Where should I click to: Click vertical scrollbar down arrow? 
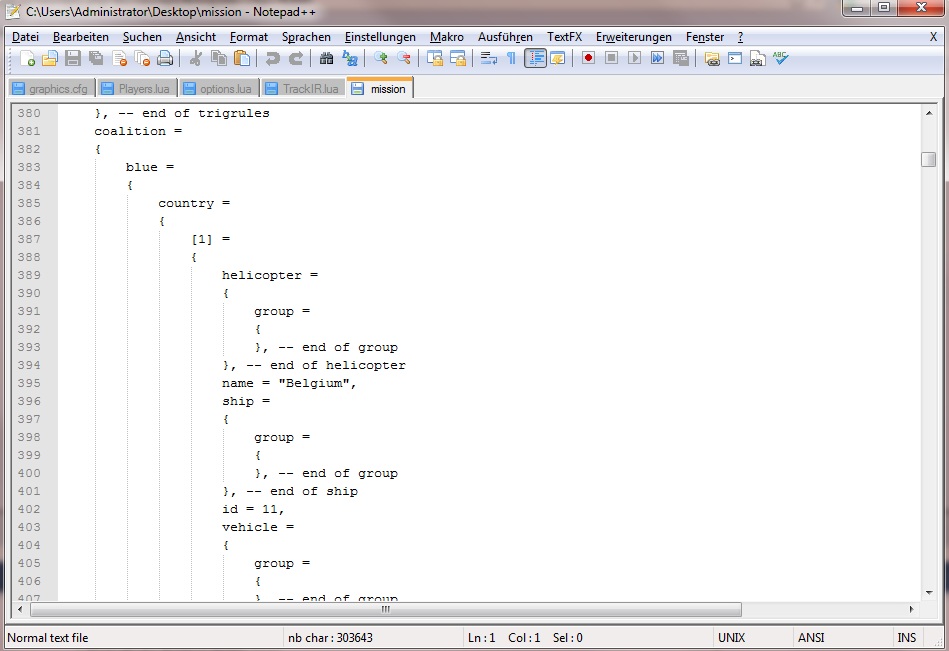click(928, 594)
